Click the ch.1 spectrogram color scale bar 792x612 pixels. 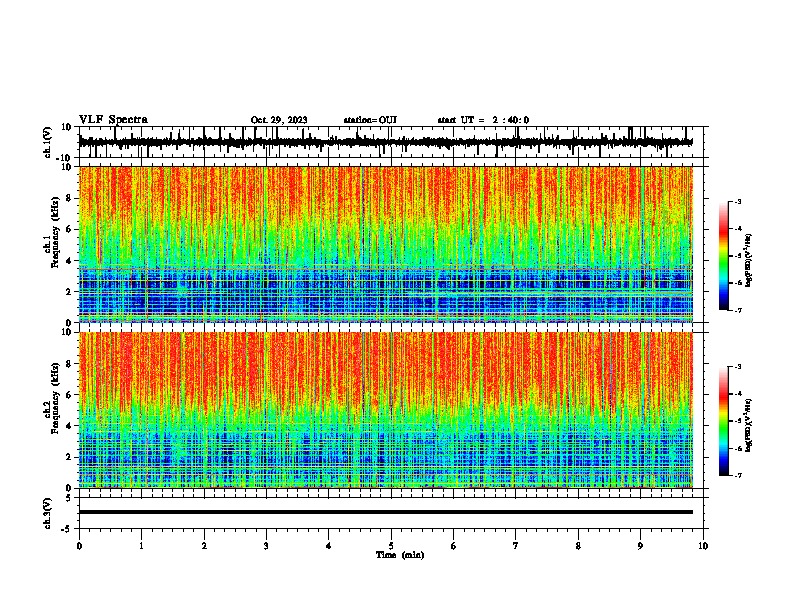(x=724, y=256)
